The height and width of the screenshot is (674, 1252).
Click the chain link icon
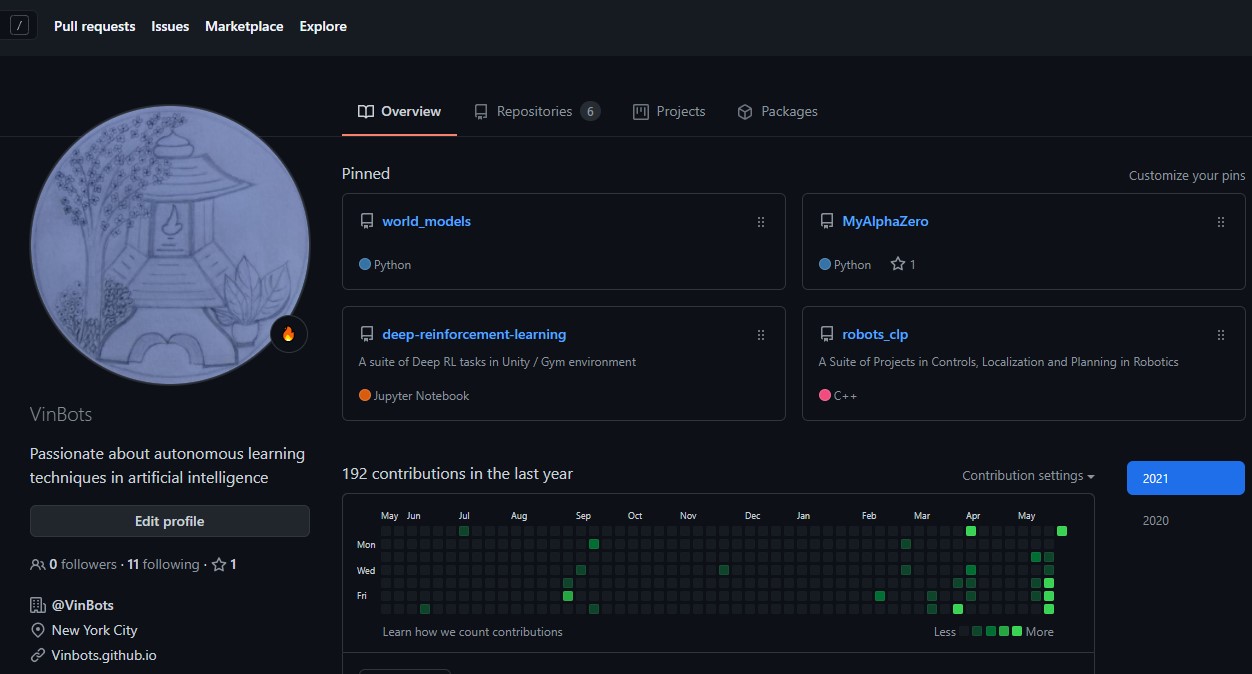pyautogui.click(x=38, y=656)
